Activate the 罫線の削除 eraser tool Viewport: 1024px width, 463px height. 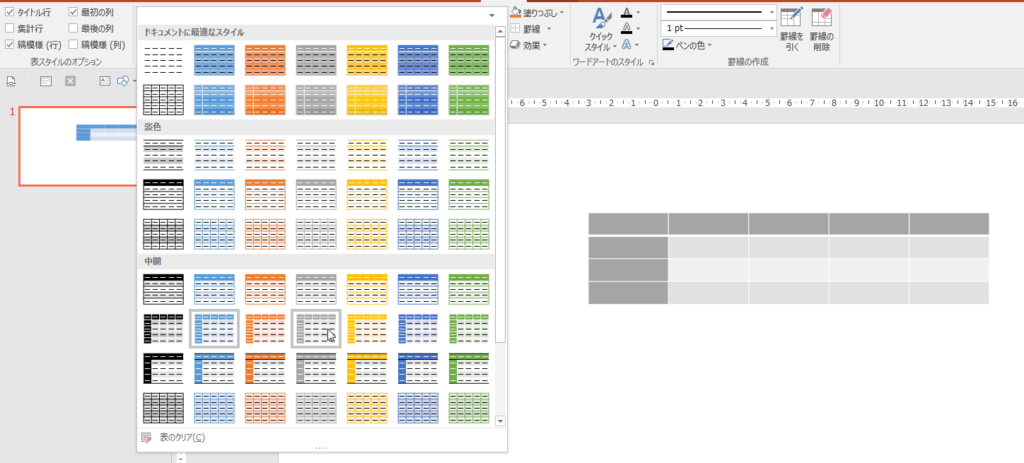pyautogui.click(x=822, y=30)
